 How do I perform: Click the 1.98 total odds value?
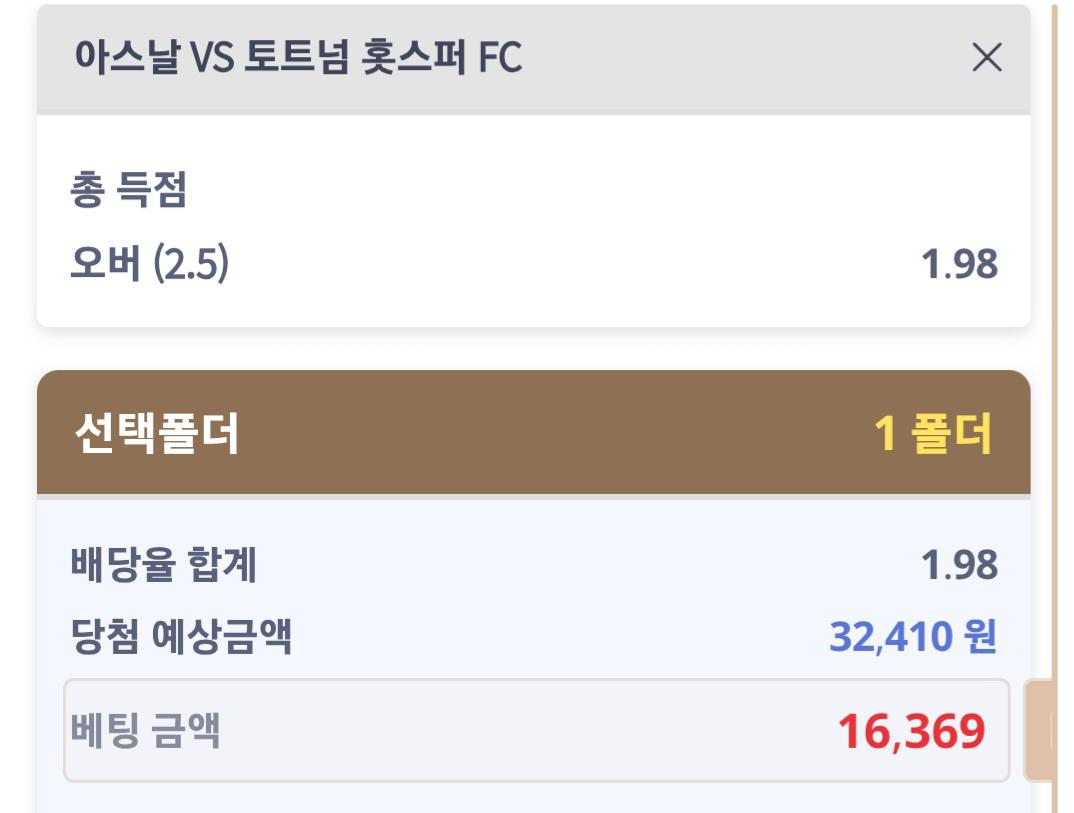pyautogui.click(x=959, y=565)
